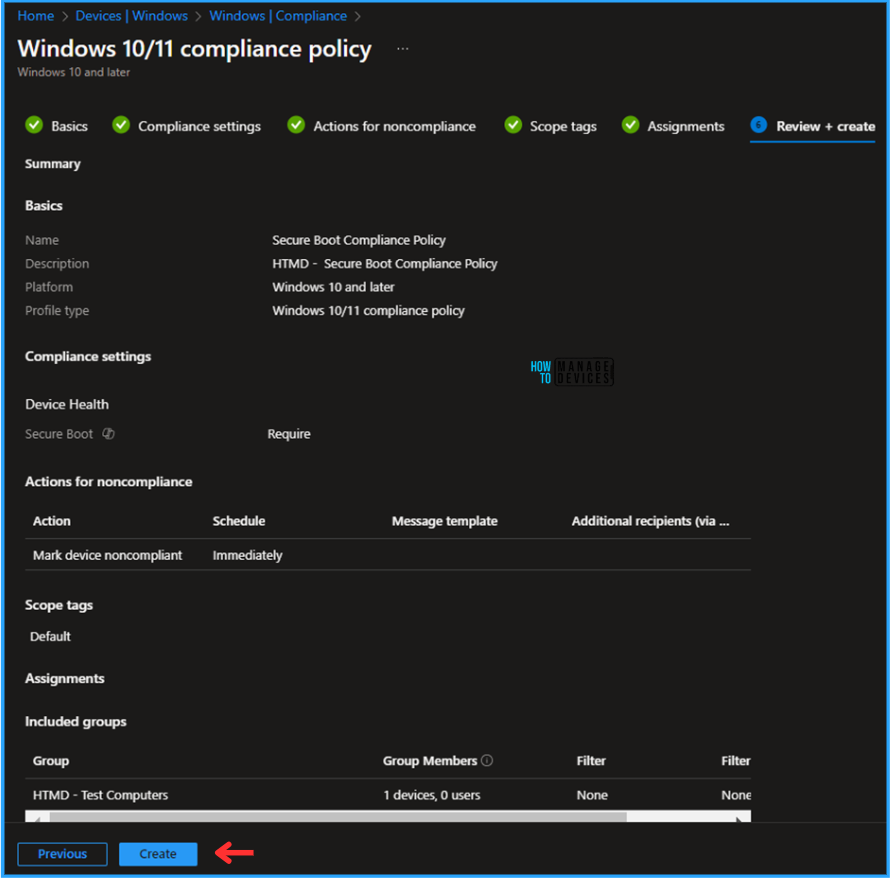Viewport: 890px width, 879px height.
Task: Go to the Scope tags tab
Action: [x=563, y=126]
